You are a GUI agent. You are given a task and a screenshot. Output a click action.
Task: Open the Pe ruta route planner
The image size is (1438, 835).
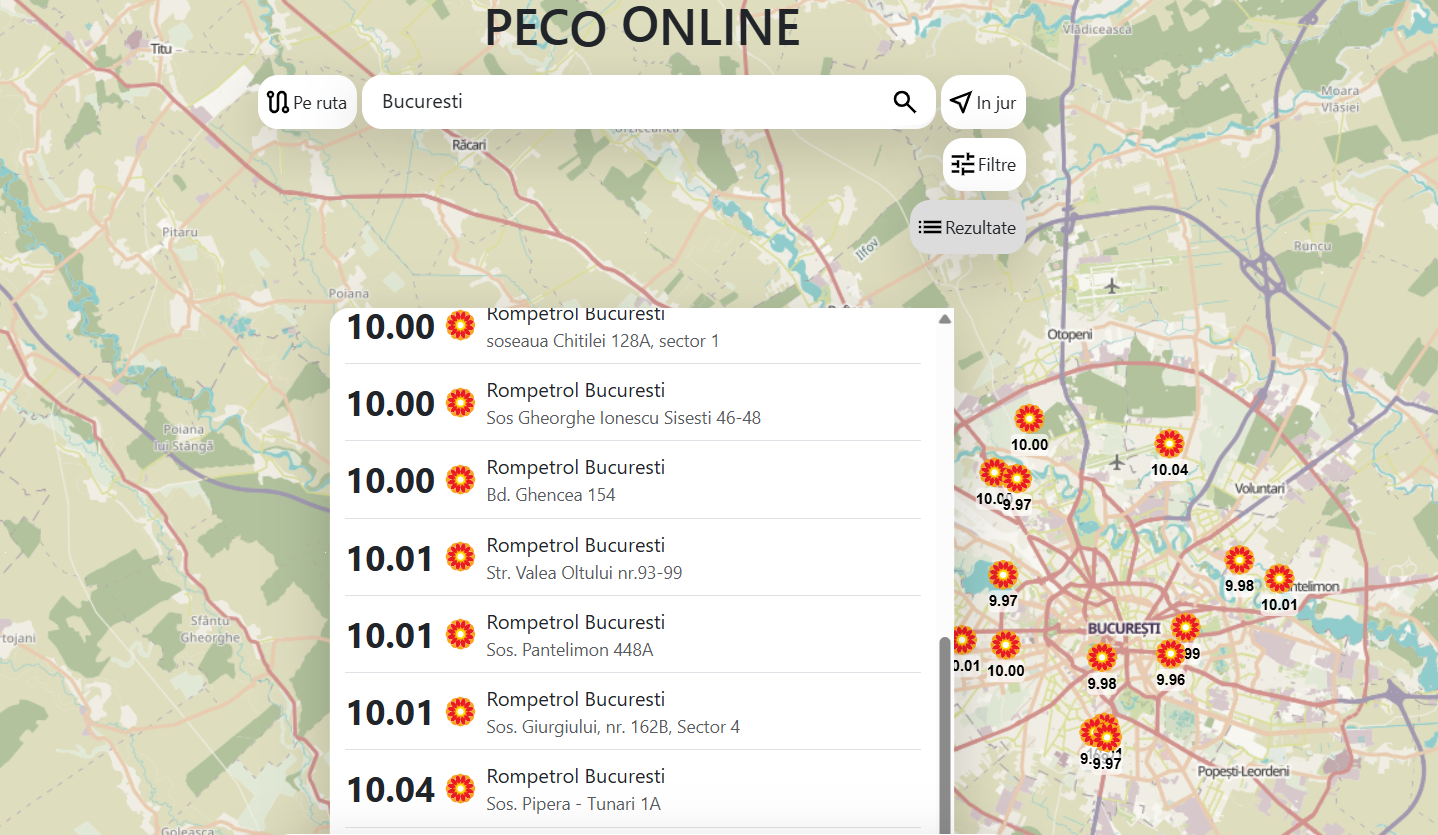pos(307,102)
